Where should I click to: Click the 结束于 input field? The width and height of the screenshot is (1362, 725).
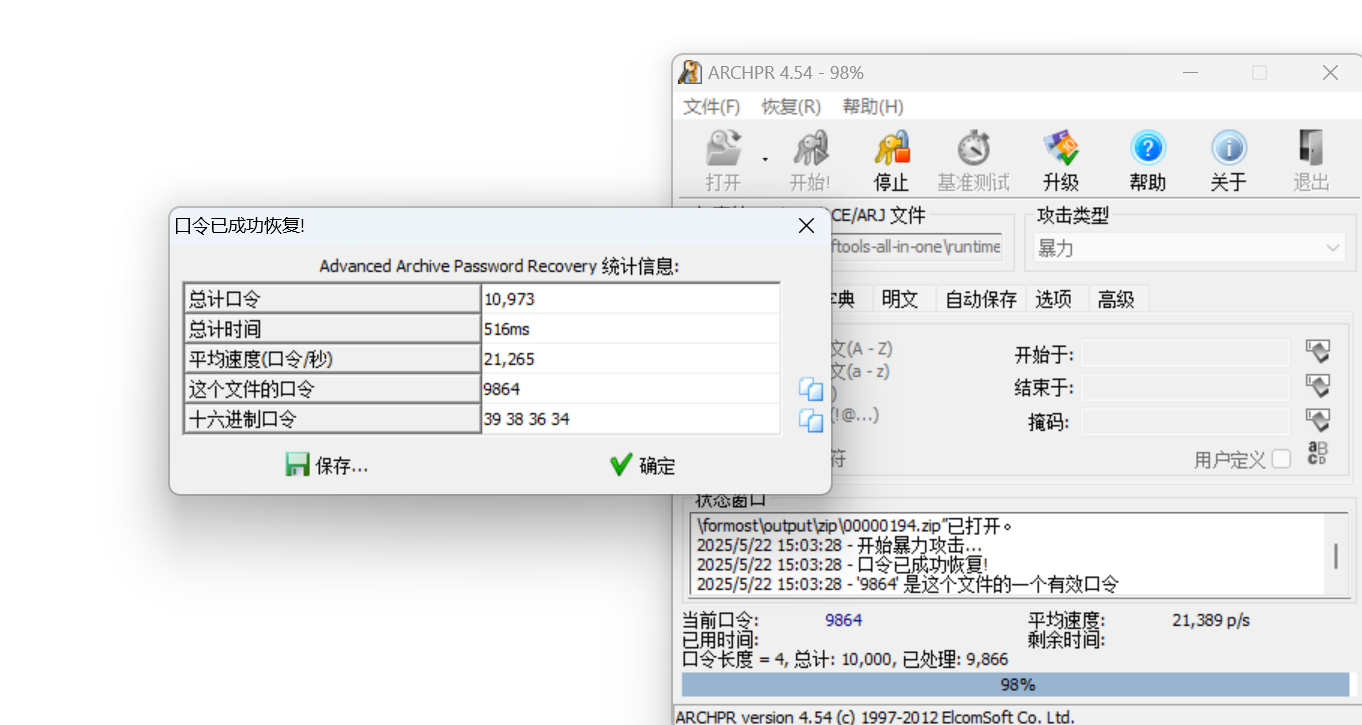click(1185, 387)
